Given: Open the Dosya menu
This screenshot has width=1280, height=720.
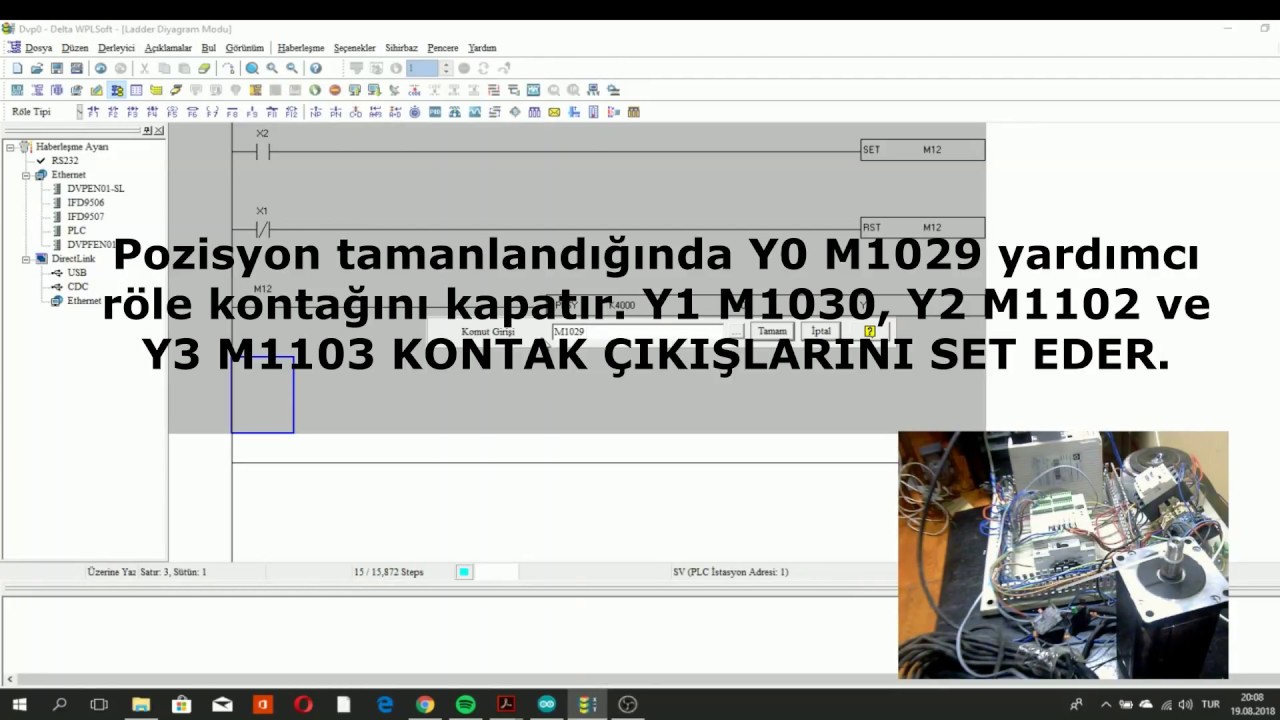Looking at the screenshot, I should click(x=38, y=48).
